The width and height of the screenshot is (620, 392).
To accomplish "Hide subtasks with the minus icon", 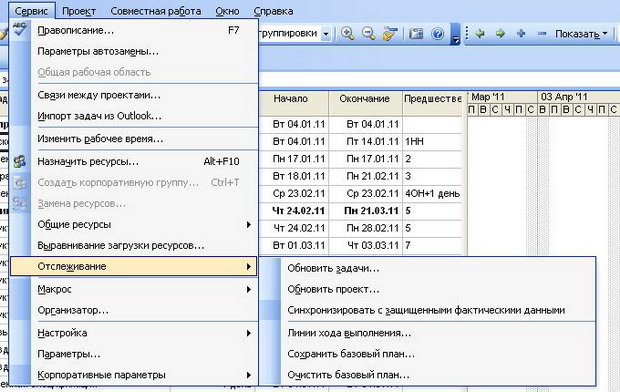I will point(542,34).
